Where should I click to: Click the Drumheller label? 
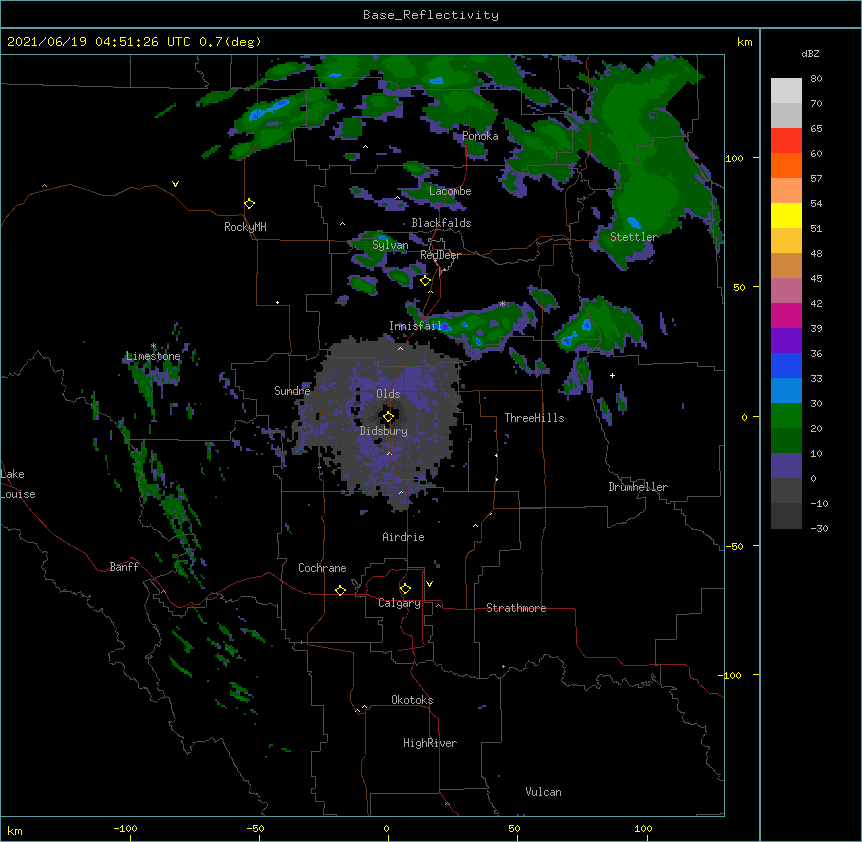638,487
